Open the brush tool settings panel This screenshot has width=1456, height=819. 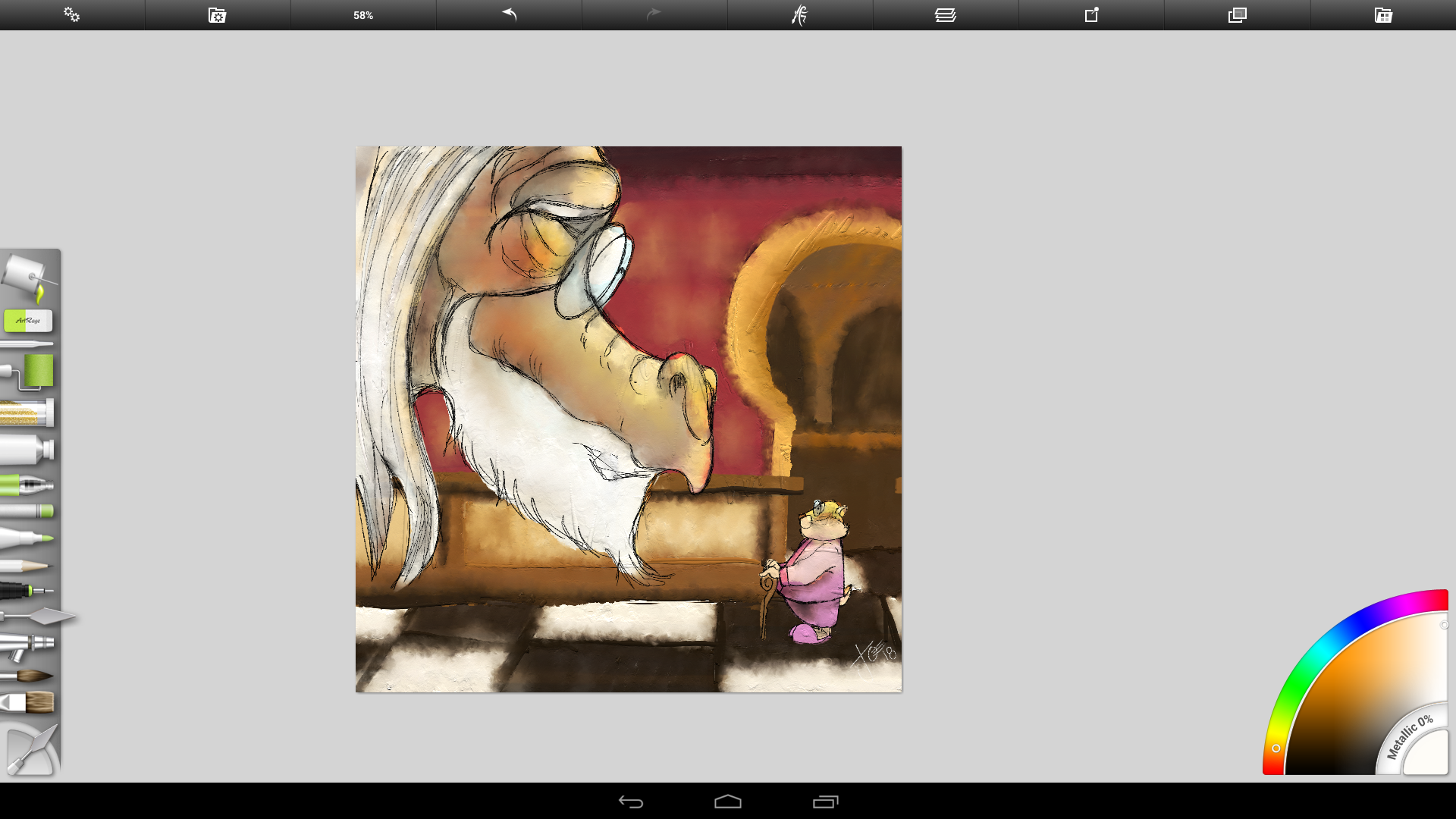pyautogui.click(x=799, y=15)
